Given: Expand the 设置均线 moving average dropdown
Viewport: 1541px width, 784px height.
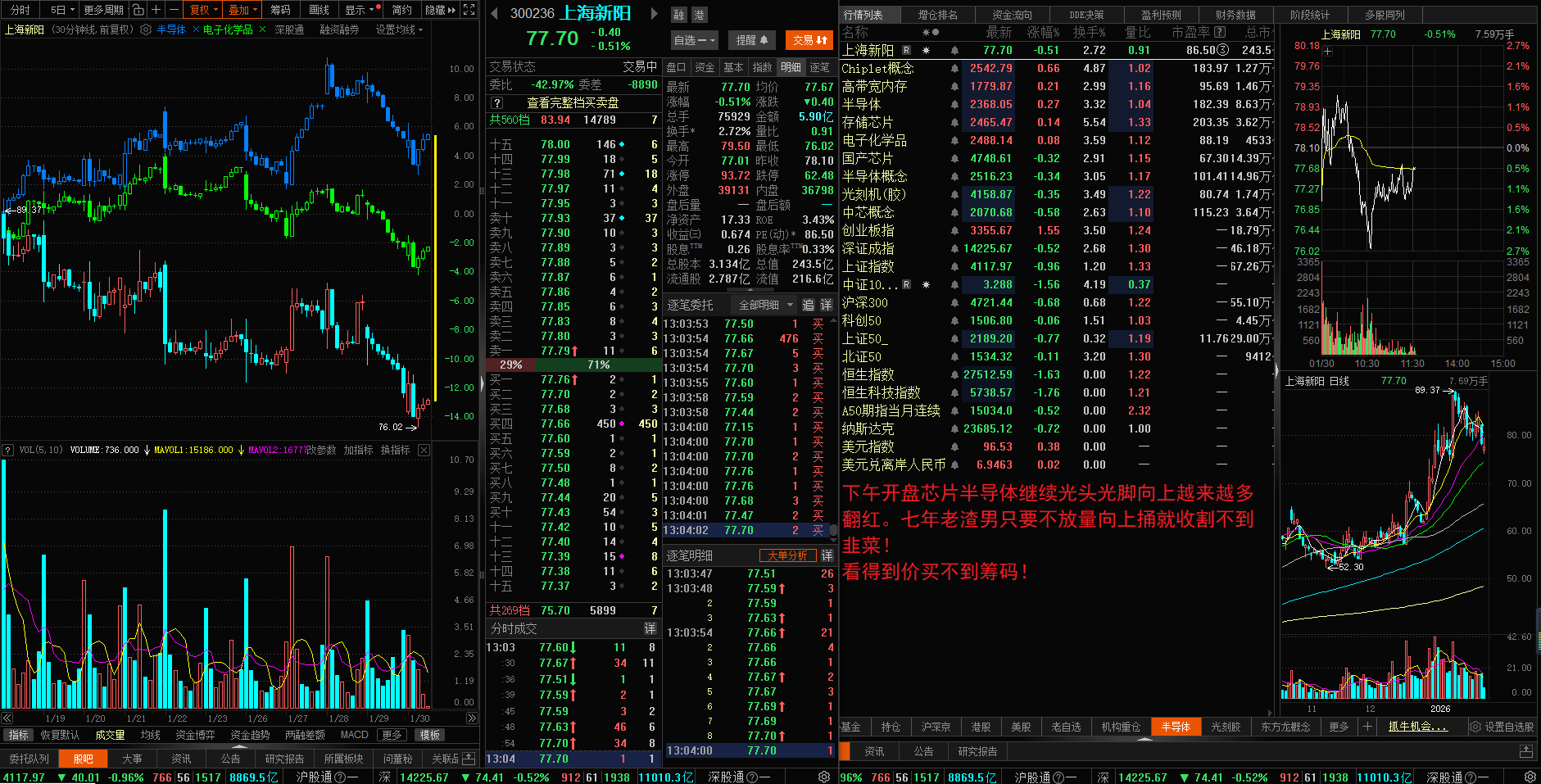Looking at the screenshot, I should pos(400,29).
